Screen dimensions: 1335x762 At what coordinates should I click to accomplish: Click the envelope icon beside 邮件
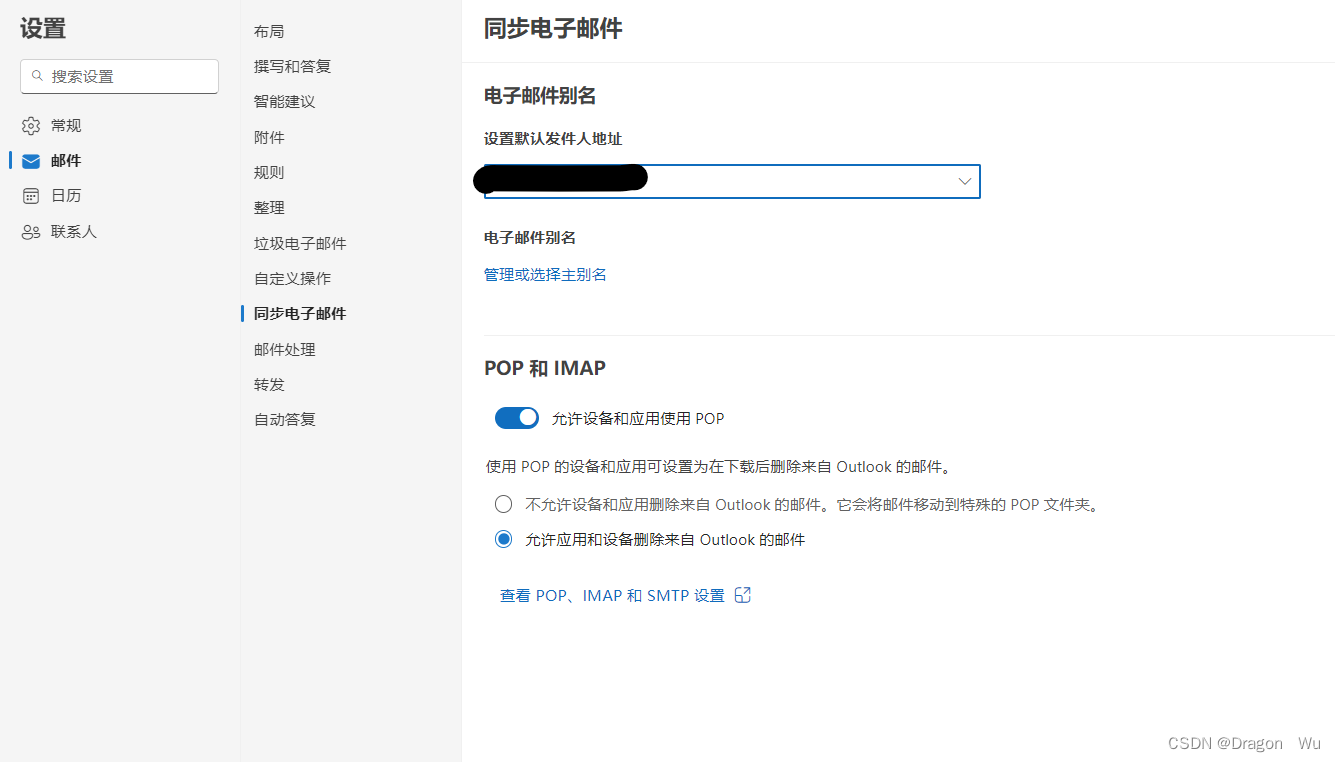pos(31,161)
